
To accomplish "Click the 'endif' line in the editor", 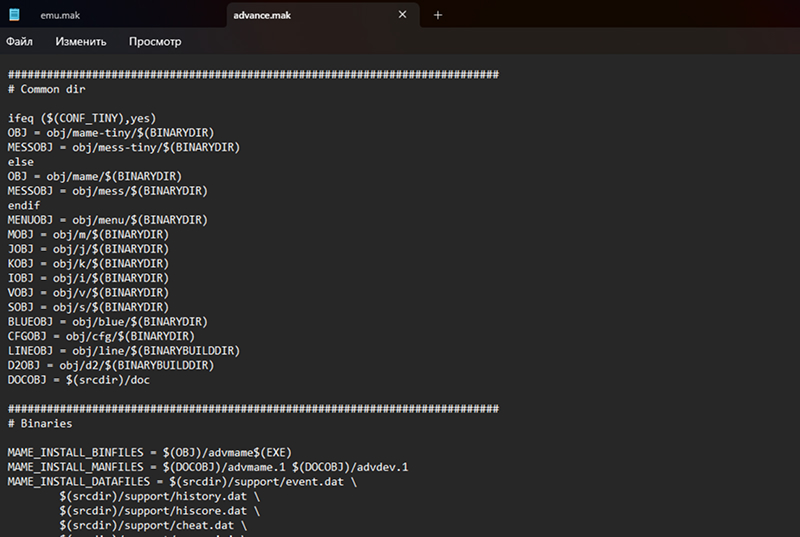I will click(x=24, y=205).
